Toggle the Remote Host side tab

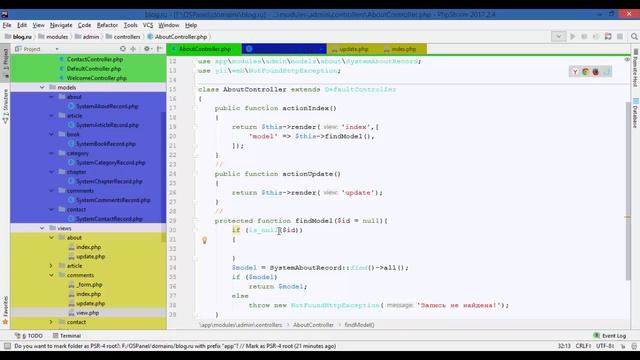coord(636,67)
